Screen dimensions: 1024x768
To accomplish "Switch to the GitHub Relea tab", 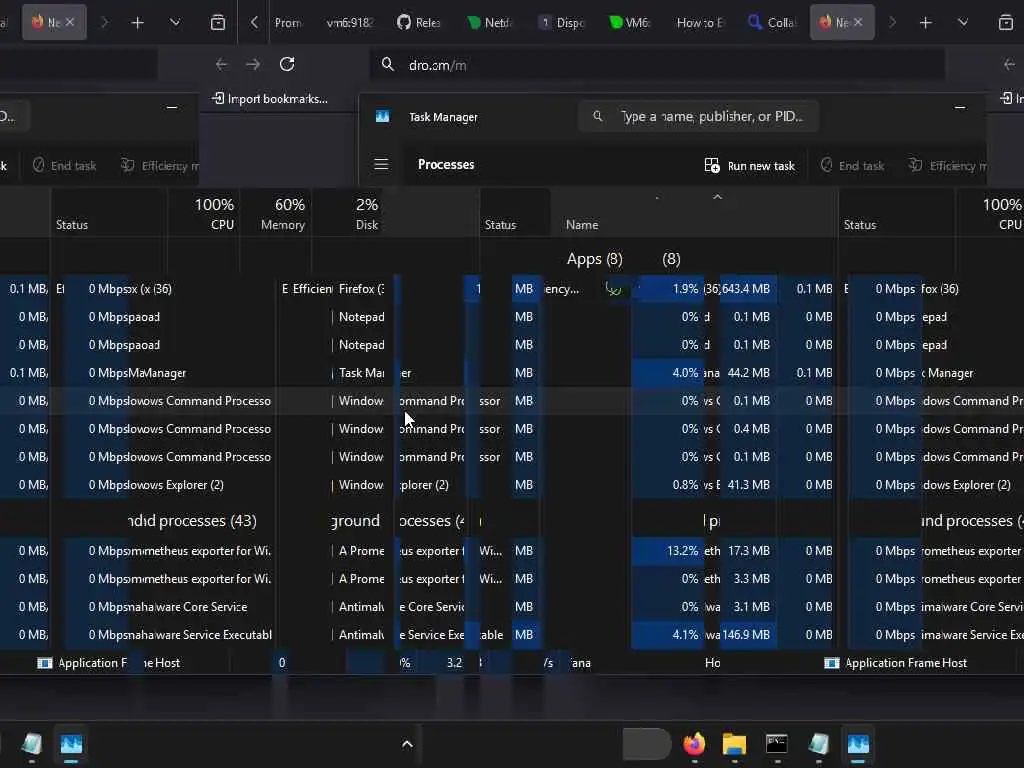I will (419, 23).
